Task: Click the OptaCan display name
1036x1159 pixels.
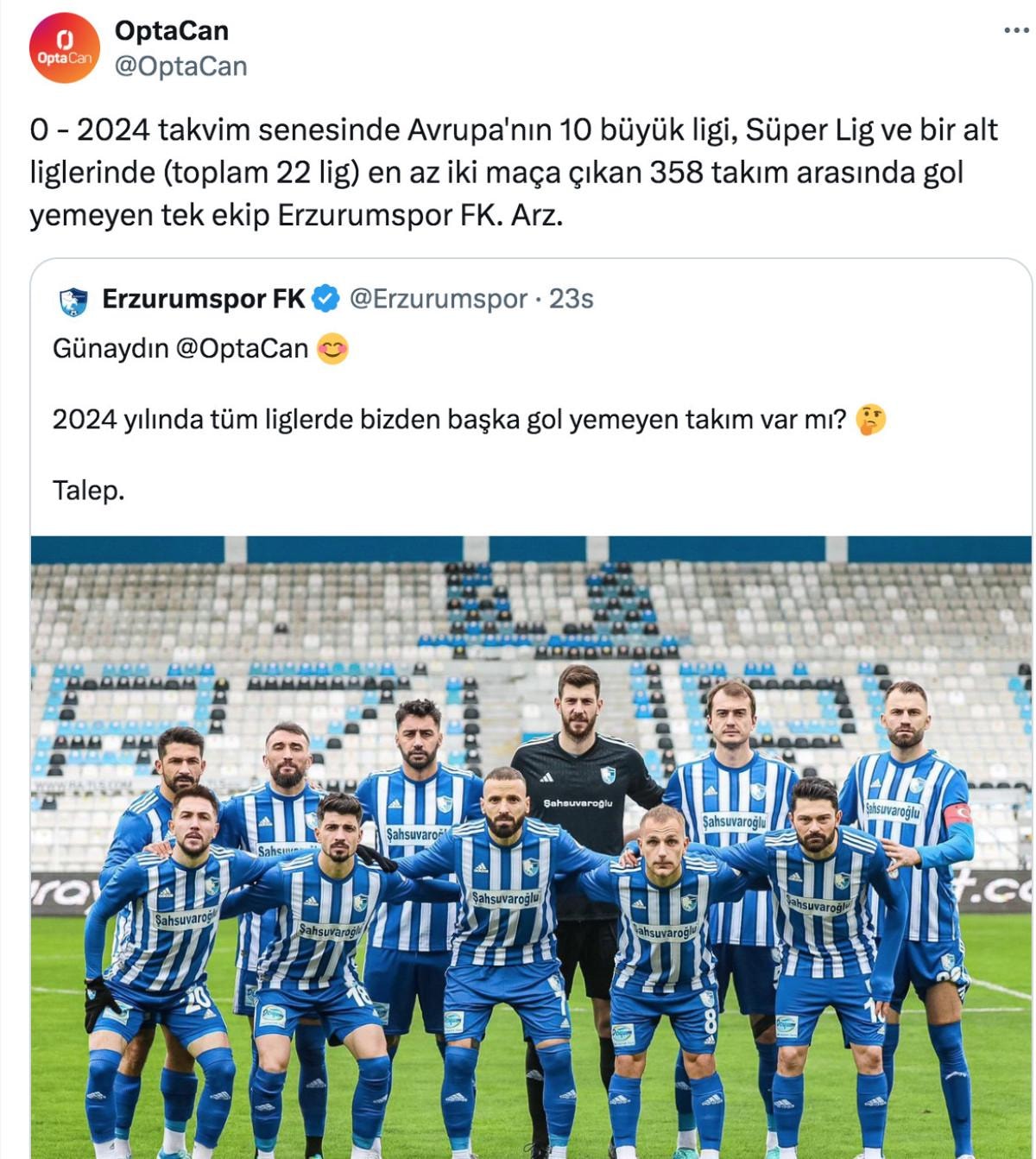Action: 172,31
